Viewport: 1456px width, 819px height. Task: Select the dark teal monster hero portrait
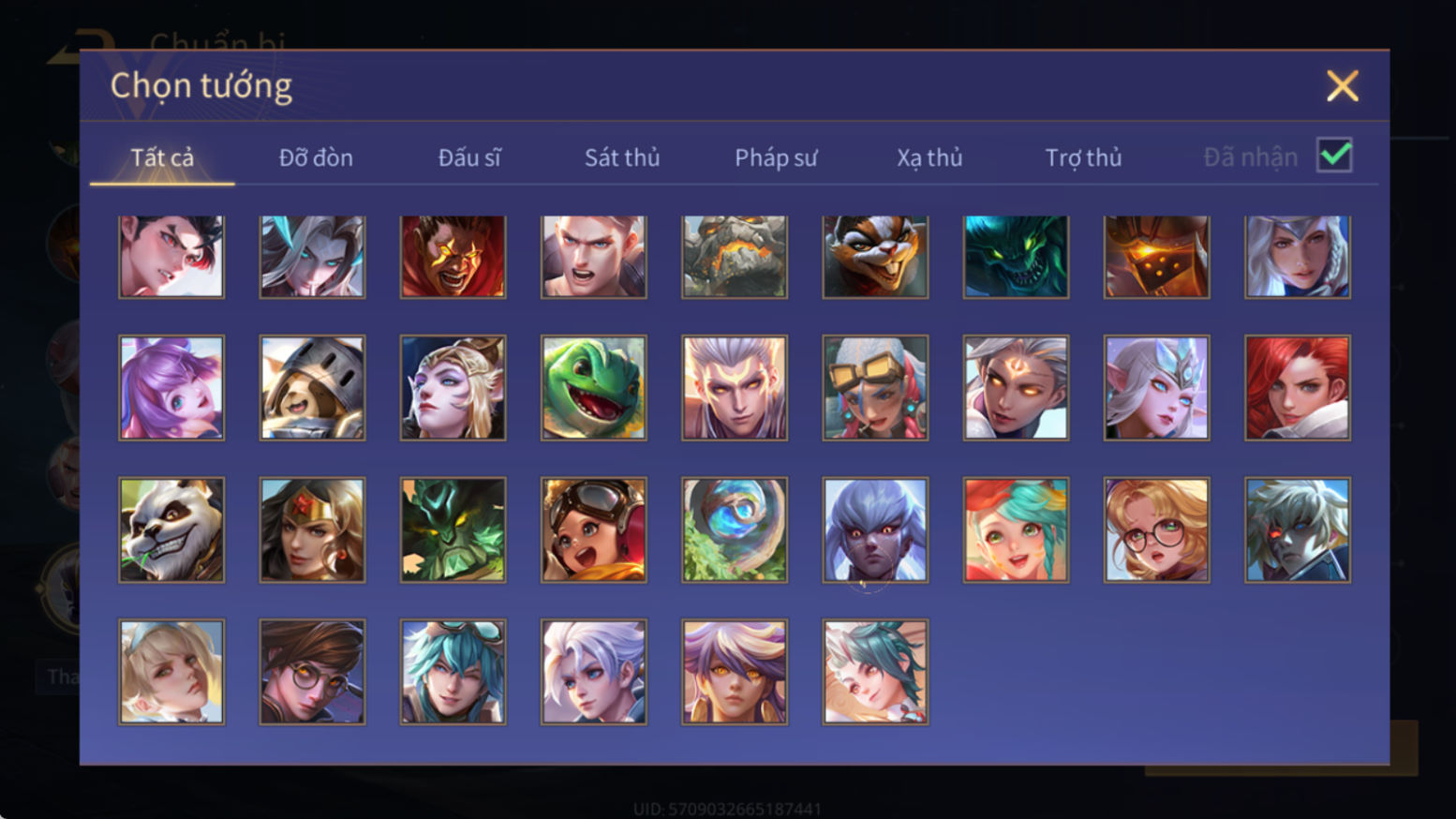click(x=1016, y=257)
